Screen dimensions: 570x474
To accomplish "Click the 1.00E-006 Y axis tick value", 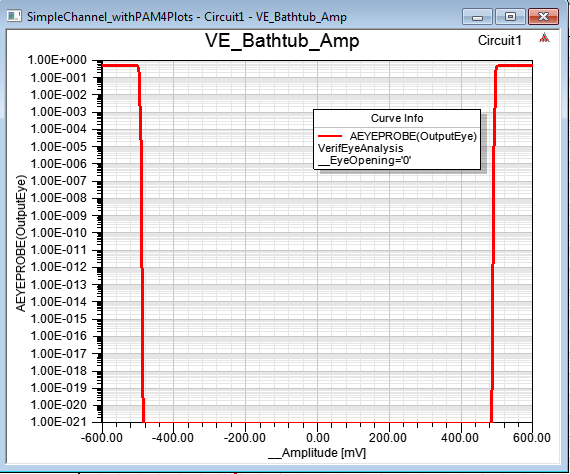I will (59, 164).
